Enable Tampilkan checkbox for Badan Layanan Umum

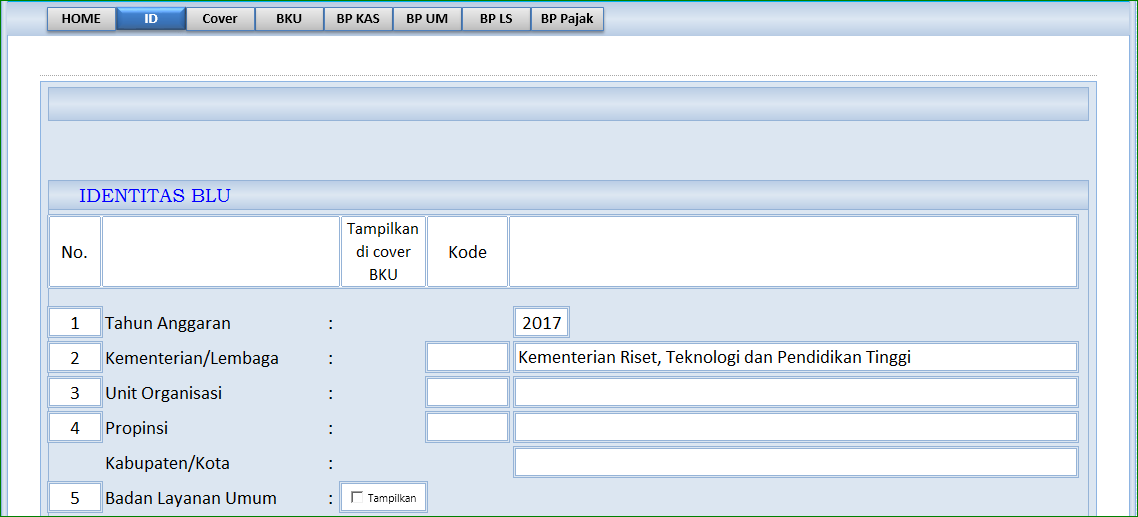[356, 497]
